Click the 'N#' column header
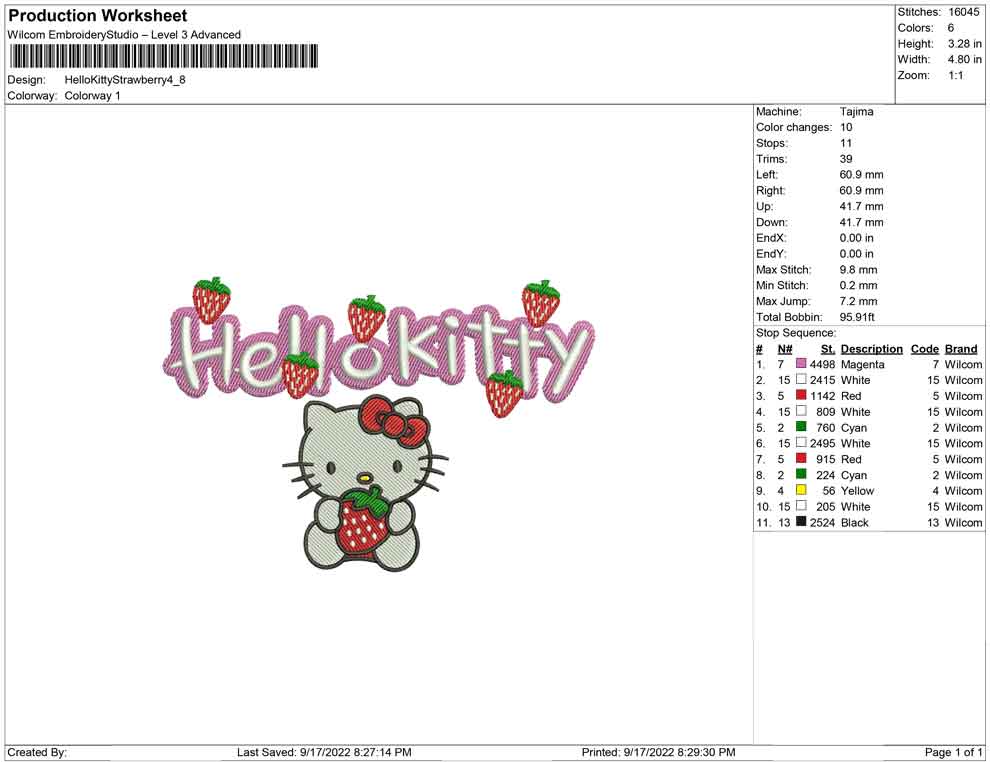990x762 pixels. pos(785,349)
